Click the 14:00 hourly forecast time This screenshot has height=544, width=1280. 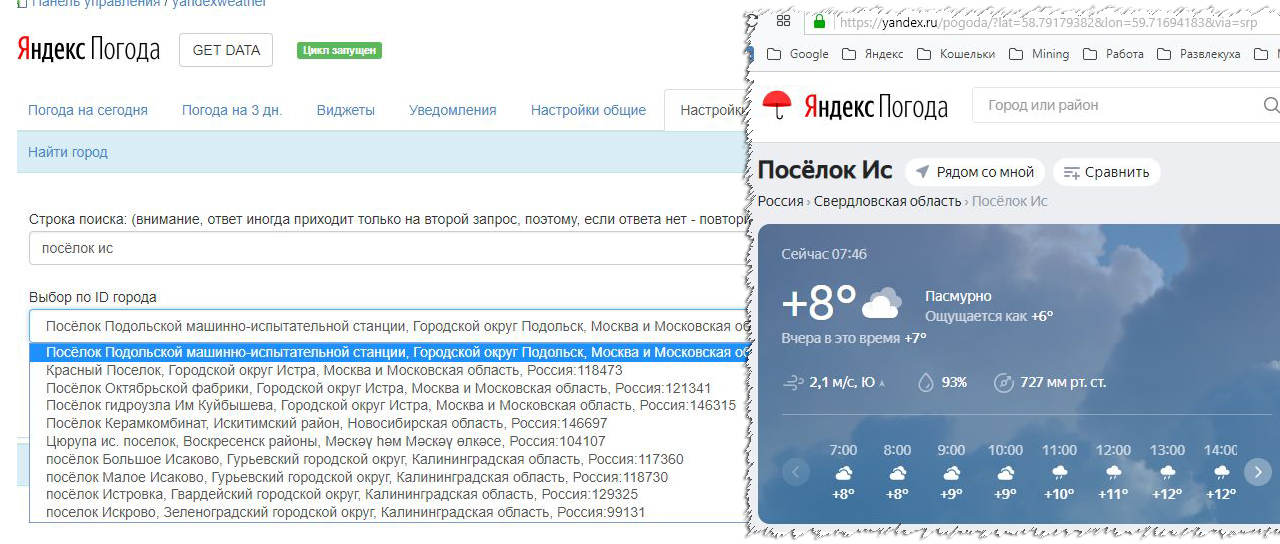click(x=1221, y=450)
